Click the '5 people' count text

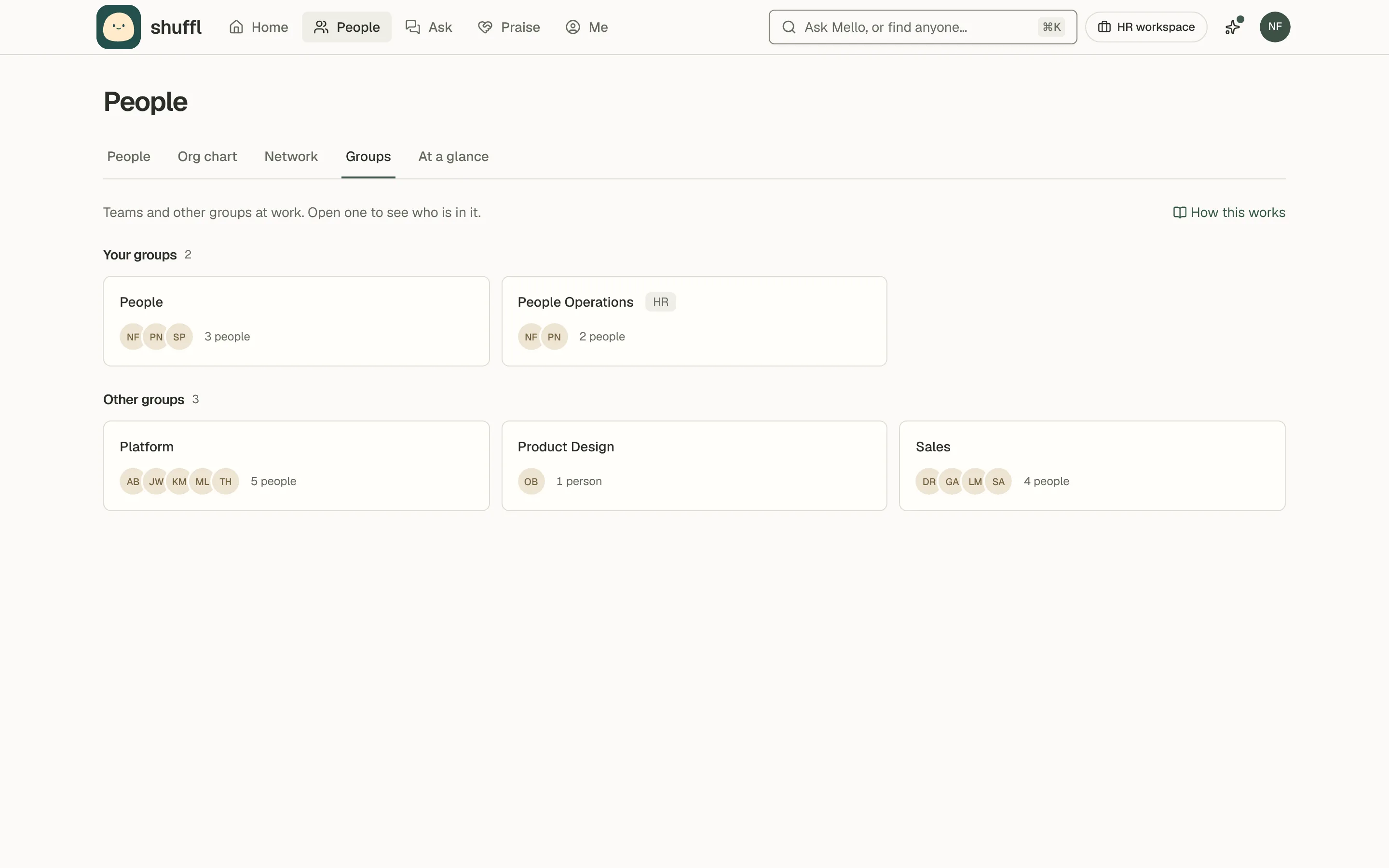coord(273,481)
